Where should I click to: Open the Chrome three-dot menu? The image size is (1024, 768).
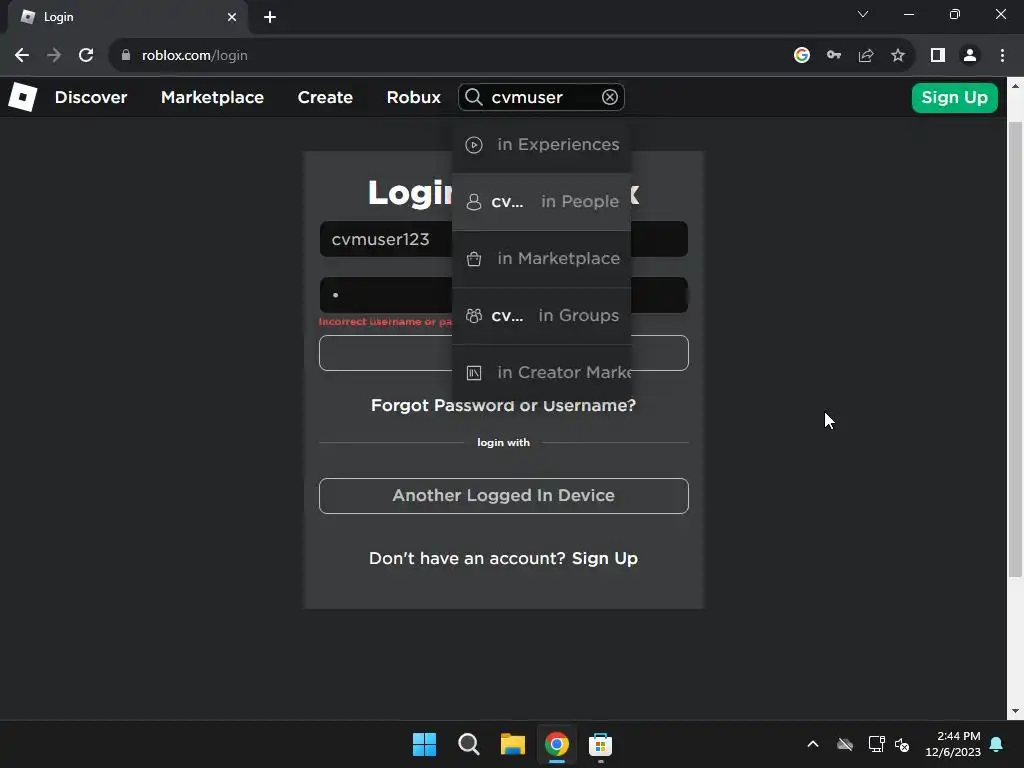(x=1002, y=56)
